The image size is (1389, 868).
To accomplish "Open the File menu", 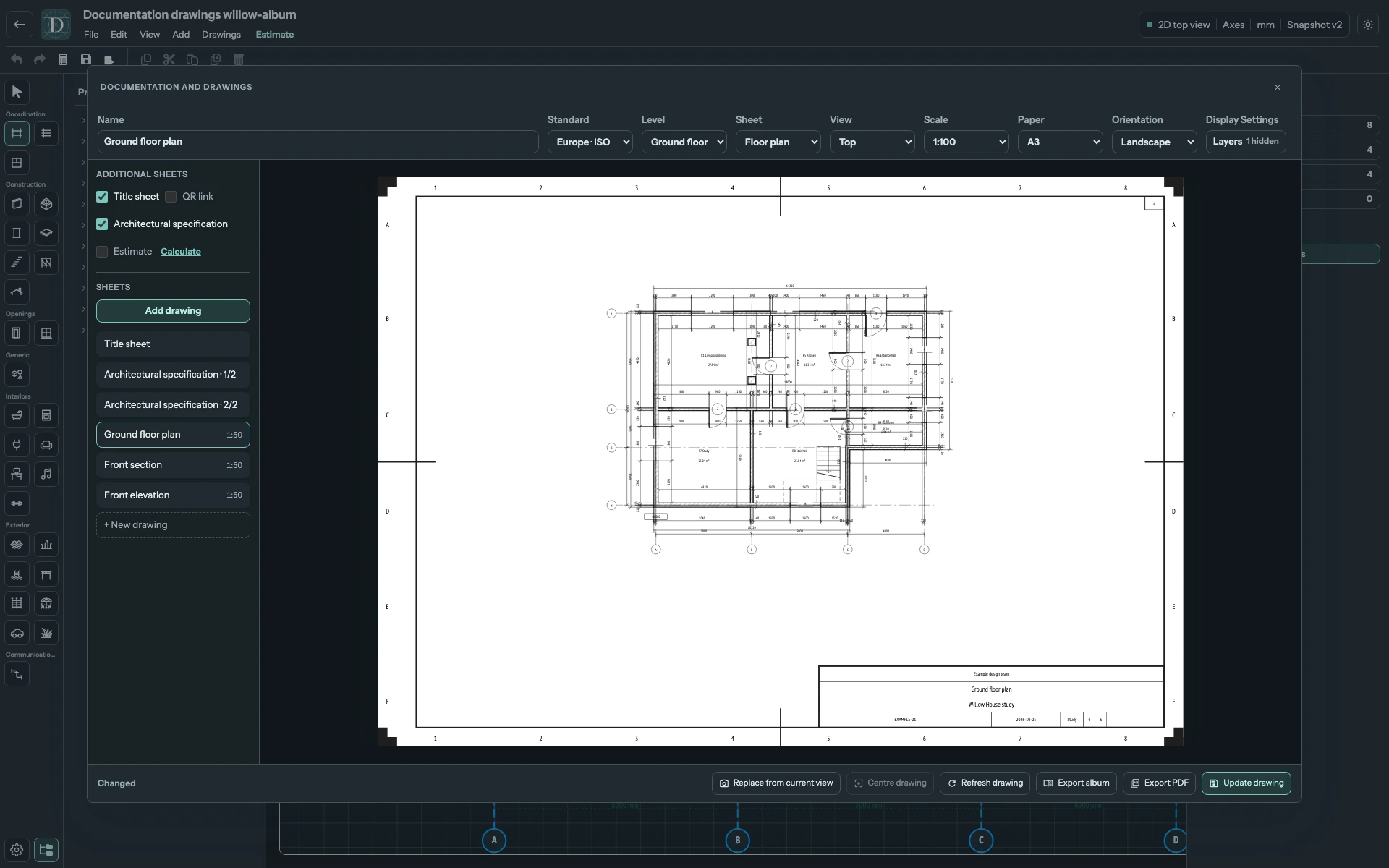I will [x=91, y=34].
